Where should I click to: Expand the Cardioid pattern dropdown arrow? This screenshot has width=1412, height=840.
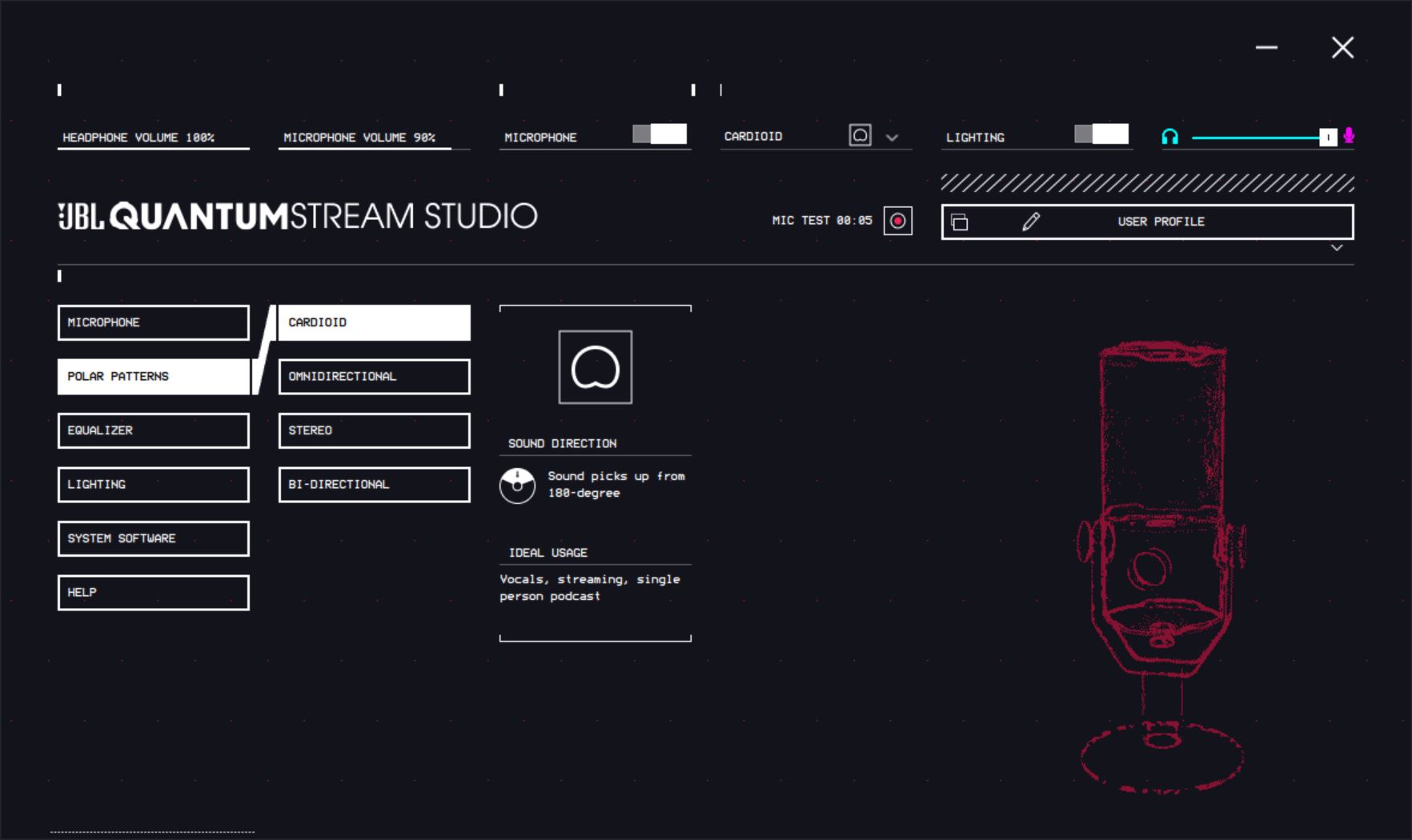892,138
